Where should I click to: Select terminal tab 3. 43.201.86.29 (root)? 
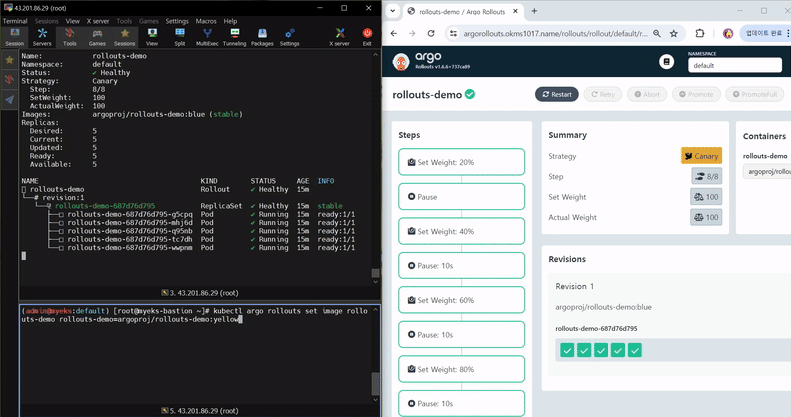[200, 292]
